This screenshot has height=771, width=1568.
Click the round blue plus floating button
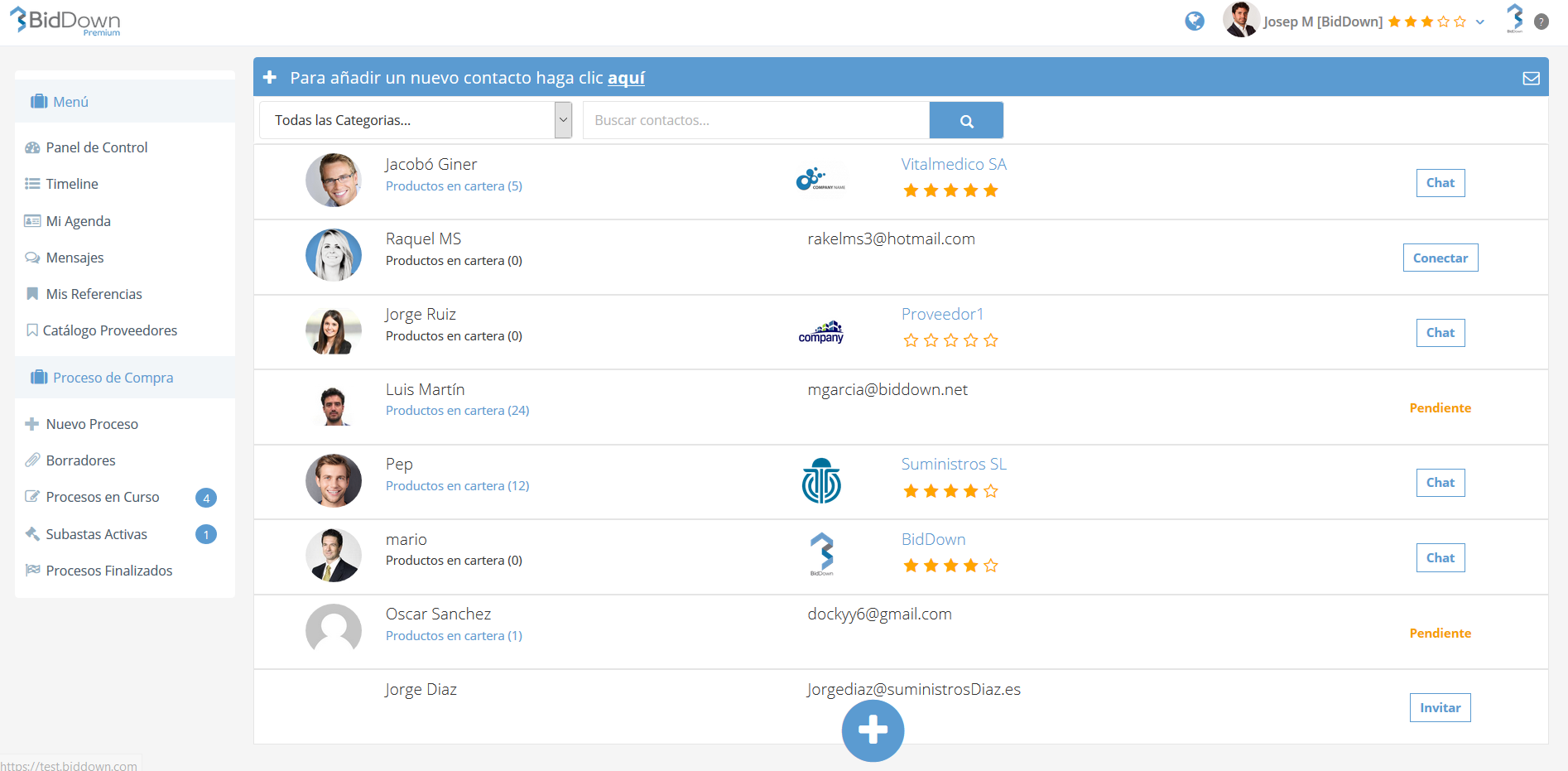[x=873, y=730]
